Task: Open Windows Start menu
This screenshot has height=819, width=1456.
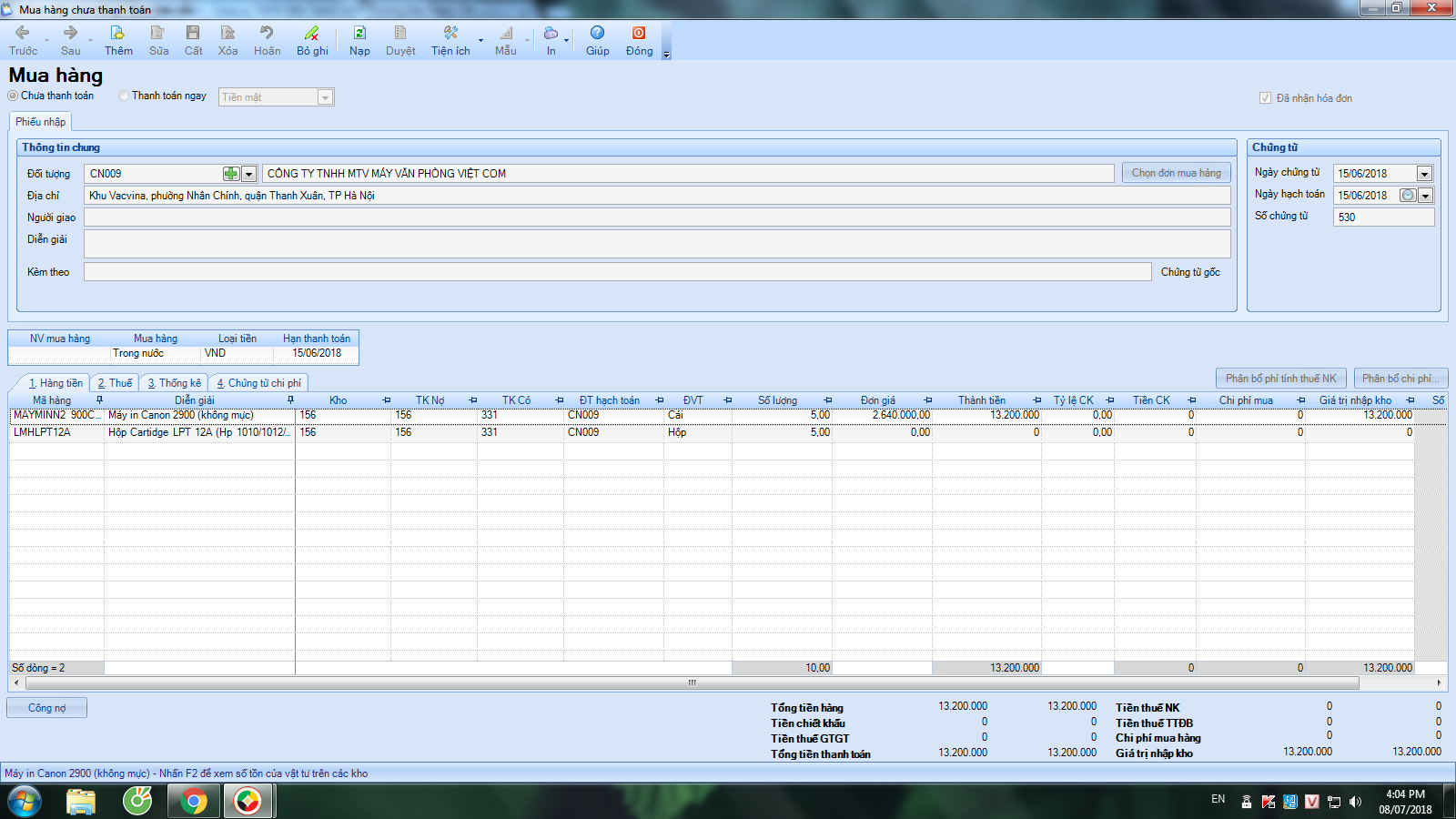Action: 25,802
